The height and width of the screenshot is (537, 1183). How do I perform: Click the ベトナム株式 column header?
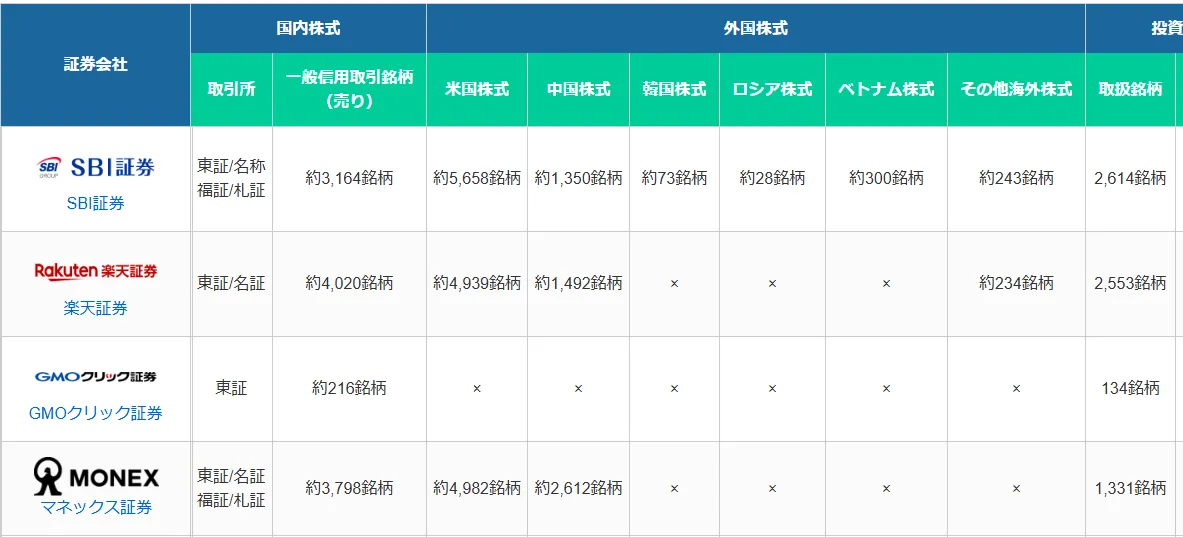pos(885,89)
